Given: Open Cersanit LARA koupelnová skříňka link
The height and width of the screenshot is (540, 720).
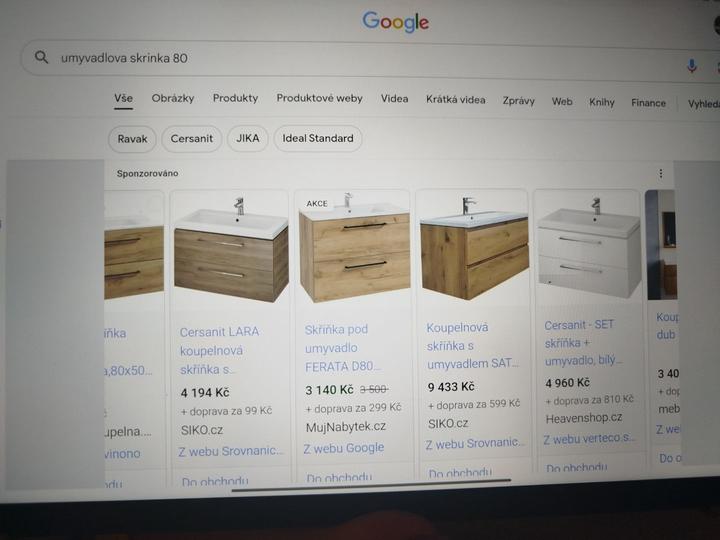Looking at the screenshot, I should pyautogui.click(x=219, y=350).
